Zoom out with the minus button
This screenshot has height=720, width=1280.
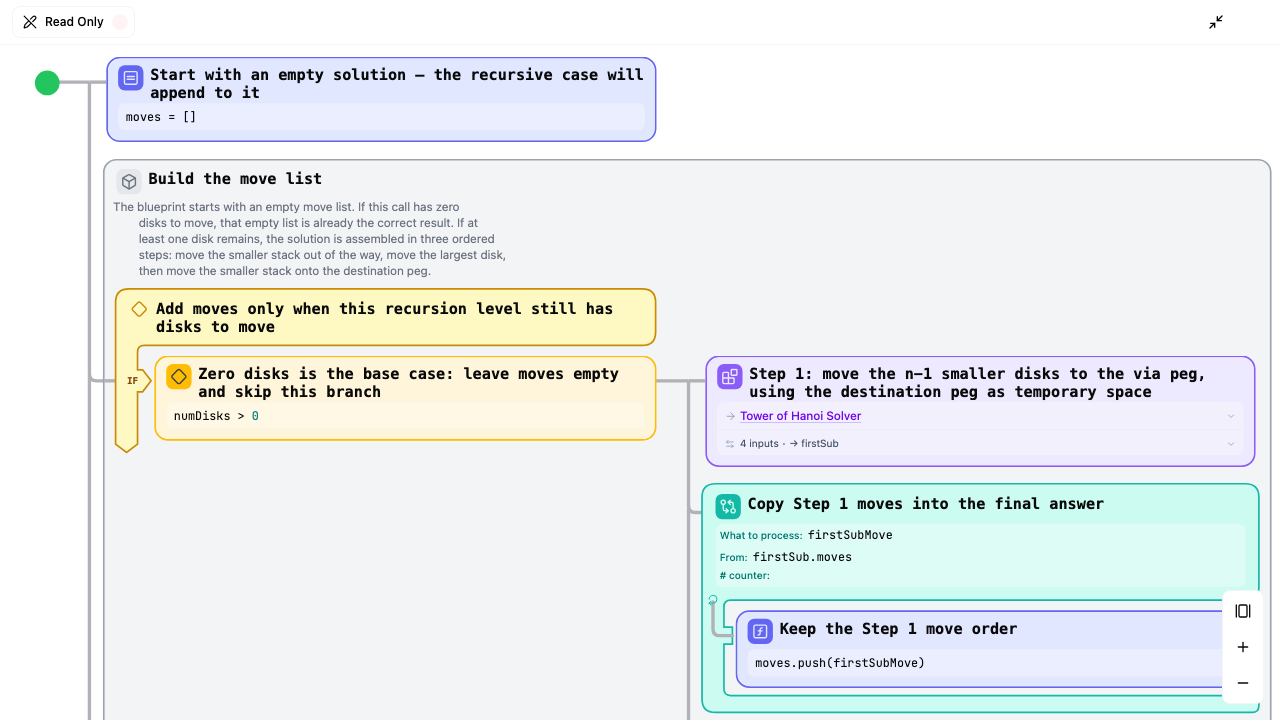point(1243,683)
